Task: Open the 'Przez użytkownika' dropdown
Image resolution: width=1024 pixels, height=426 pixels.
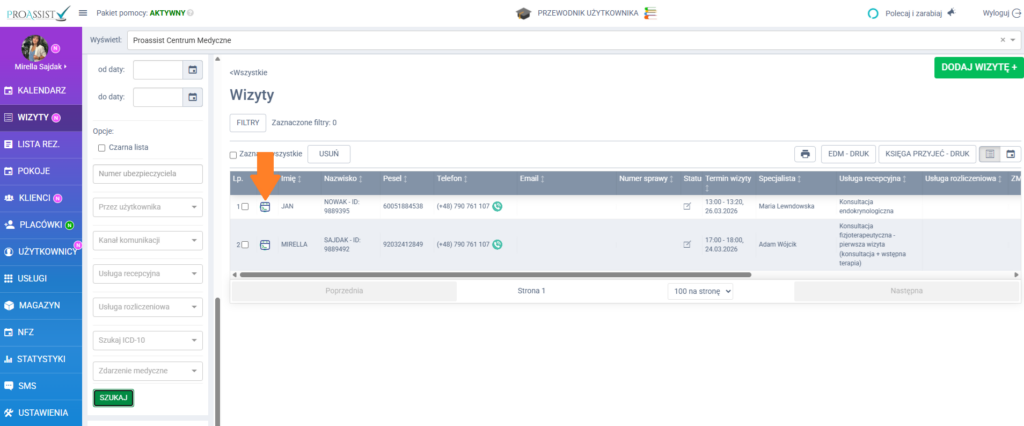Action: point(147,207)
